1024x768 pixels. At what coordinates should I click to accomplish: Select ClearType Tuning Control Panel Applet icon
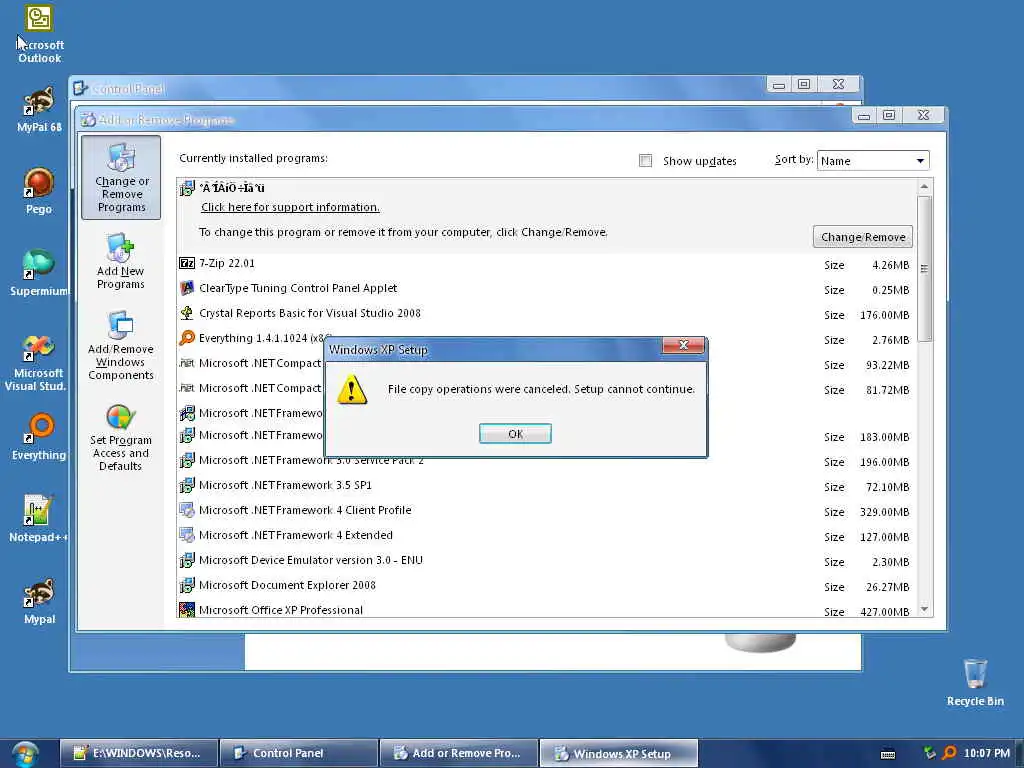tap(187, 288)
